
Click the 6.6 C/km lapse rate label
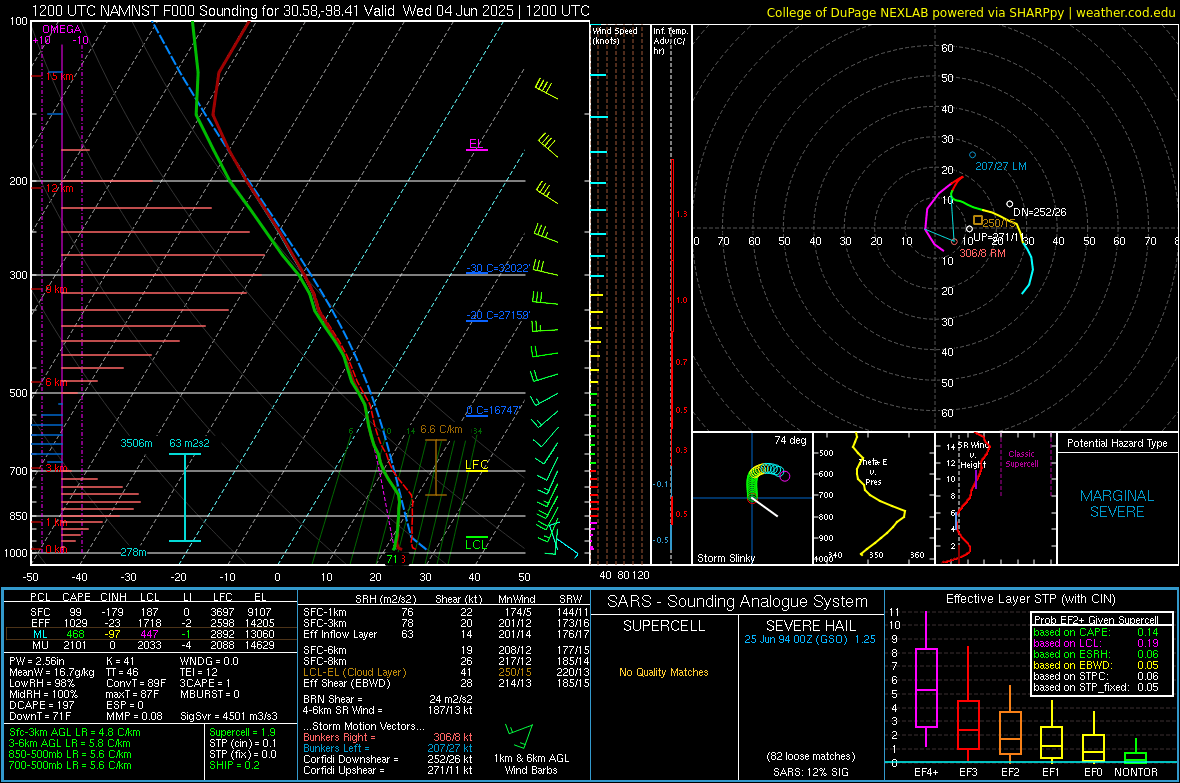[x=441, y=429]
